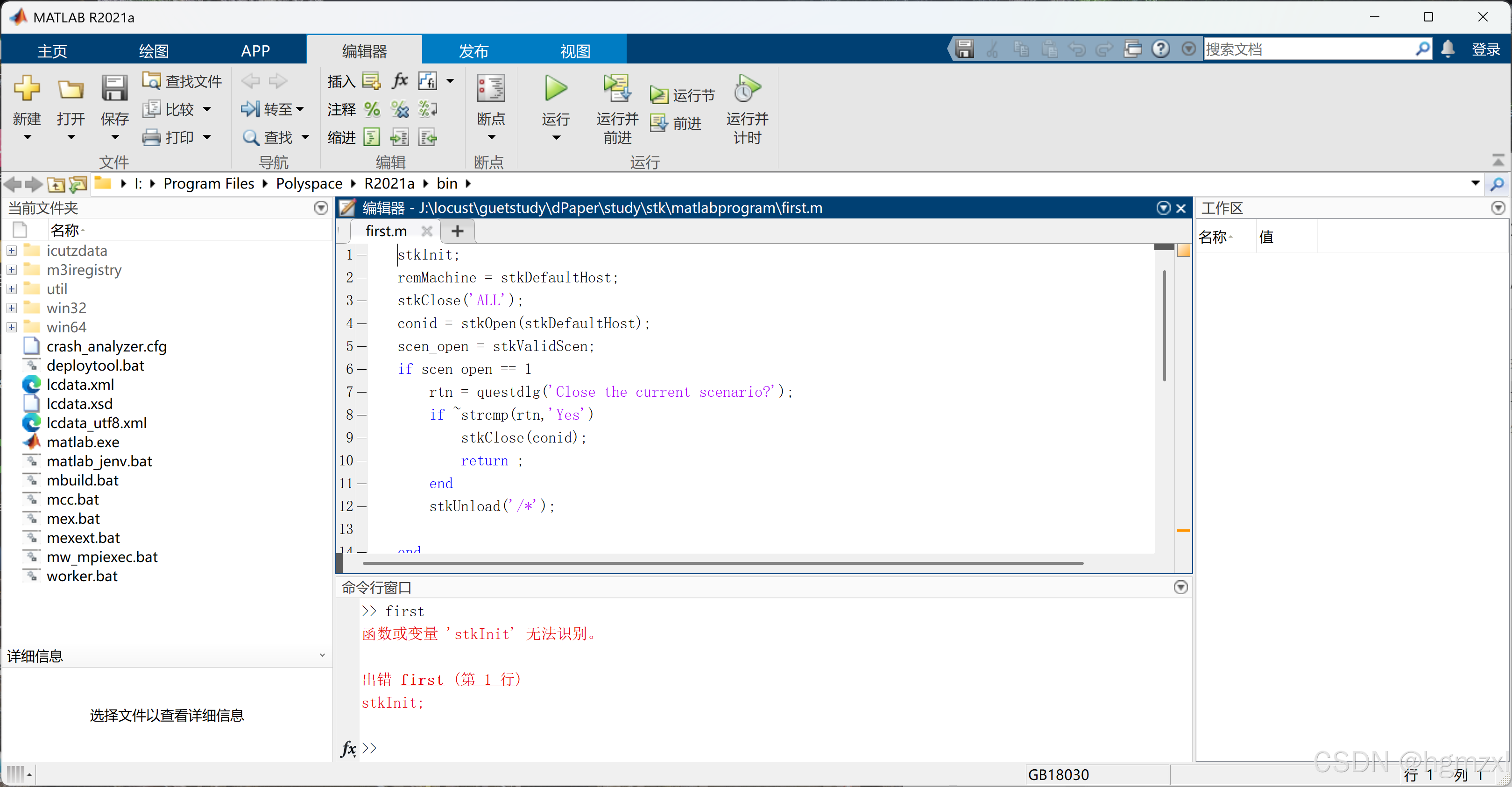Click the command prompt input line
Image resolution: width=1512 pixels, height=787 pixels.
(x=775, y=748)
